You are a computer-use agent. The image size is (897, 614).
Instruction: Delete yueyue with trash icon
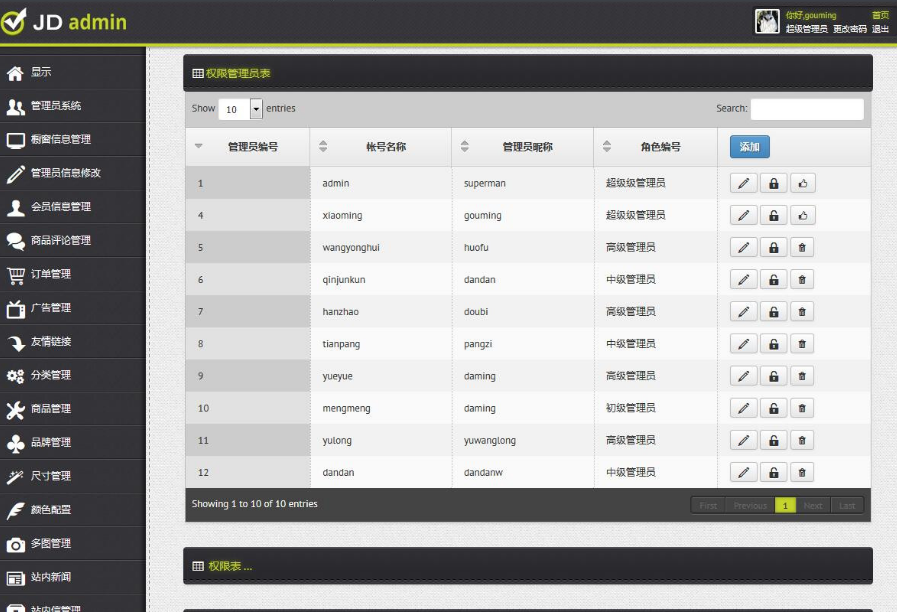[801, 375]
